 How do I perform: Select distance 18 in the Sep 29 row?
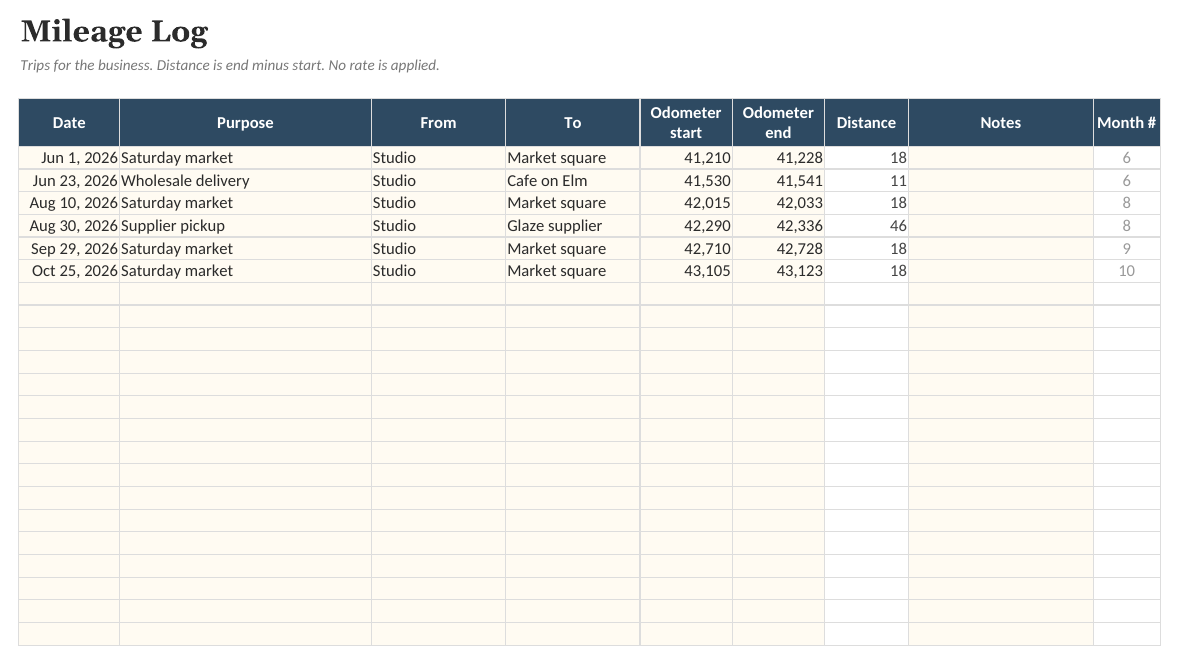click(x=866, y=249)
